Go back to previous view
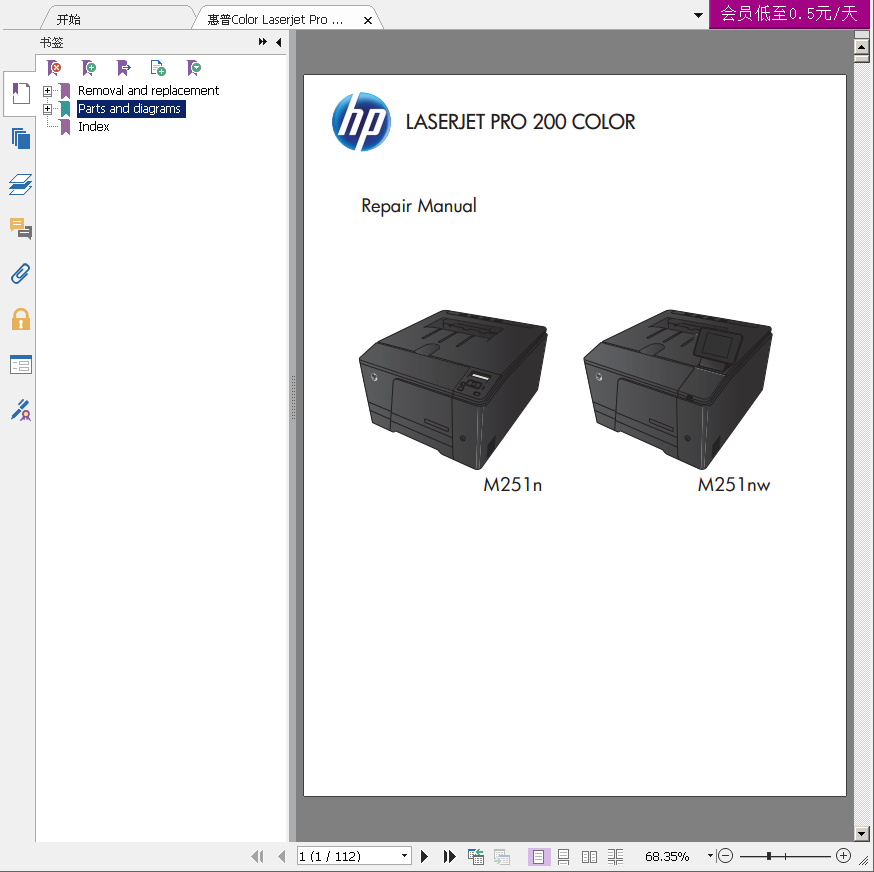Screen dimensions: 874x872 (x=475, y=856)
